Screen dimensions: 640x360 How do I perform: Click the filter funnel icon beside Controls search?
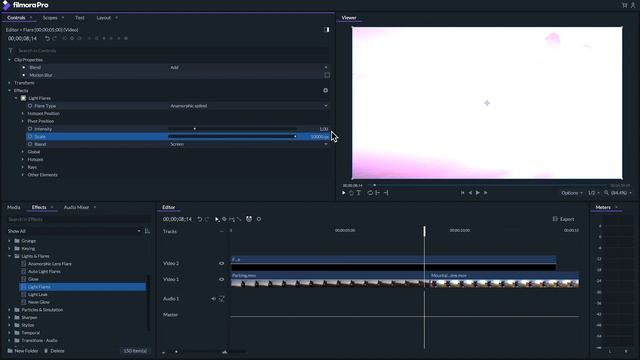coord(11,51)
